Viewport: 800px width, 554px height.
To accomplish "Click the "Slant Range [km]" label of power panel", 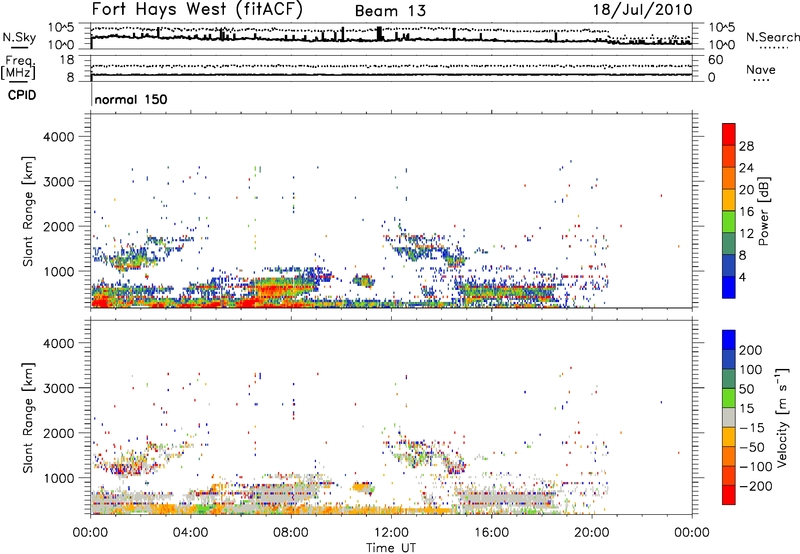I will (29, 211).
